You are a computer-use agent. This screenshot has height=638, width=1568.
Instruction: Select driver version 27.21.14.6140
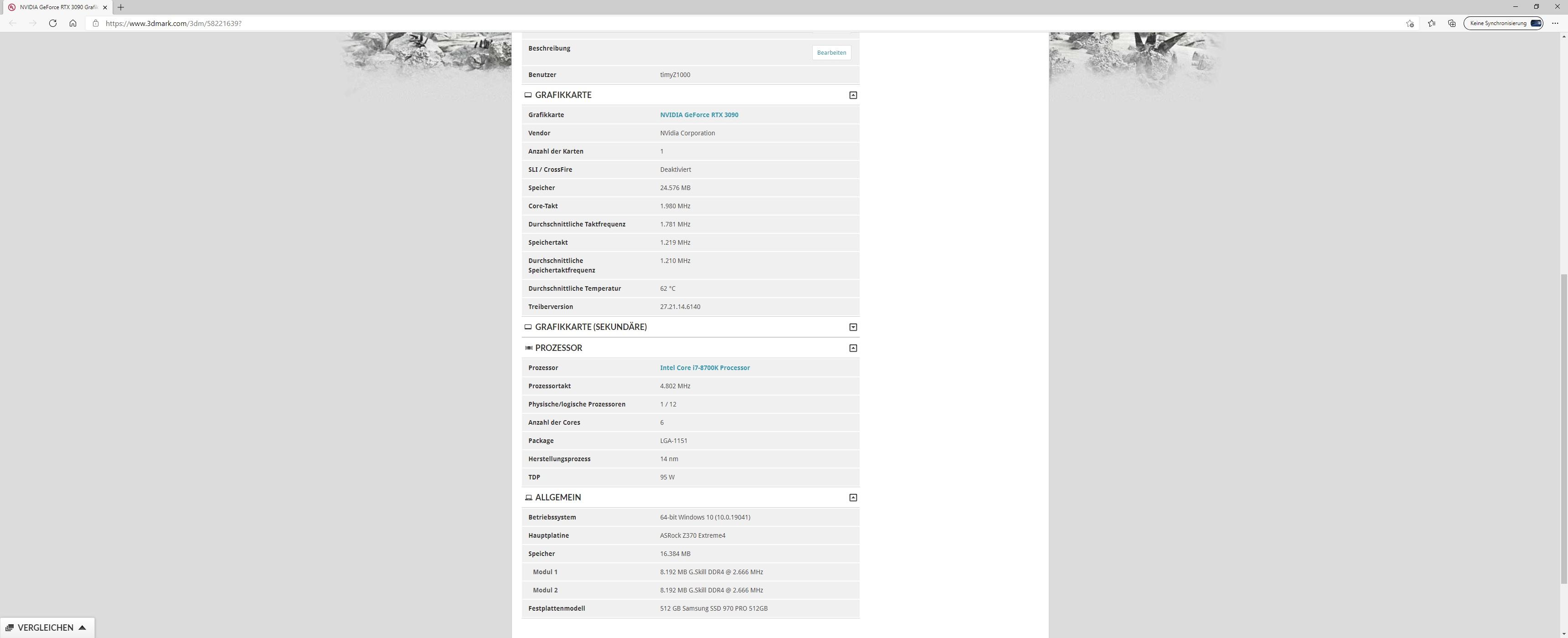680,307
